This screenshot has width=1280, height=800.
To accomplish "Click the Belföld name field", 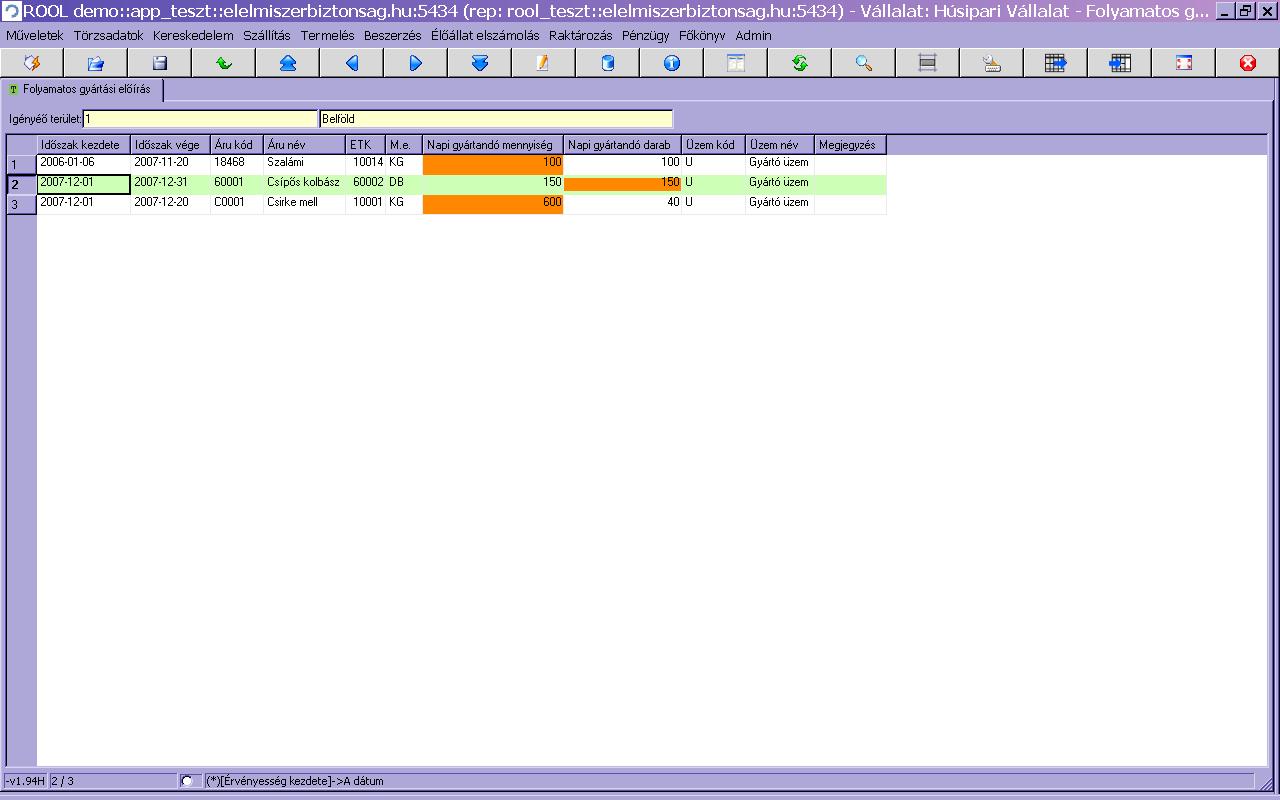I will pos(496,119).
